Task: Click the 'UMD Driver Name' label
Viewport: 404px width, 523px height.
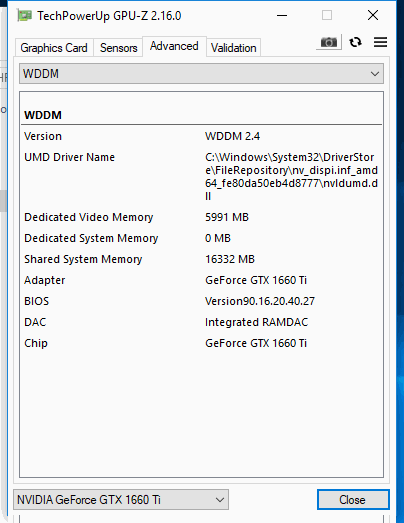Action: (69, 157)
